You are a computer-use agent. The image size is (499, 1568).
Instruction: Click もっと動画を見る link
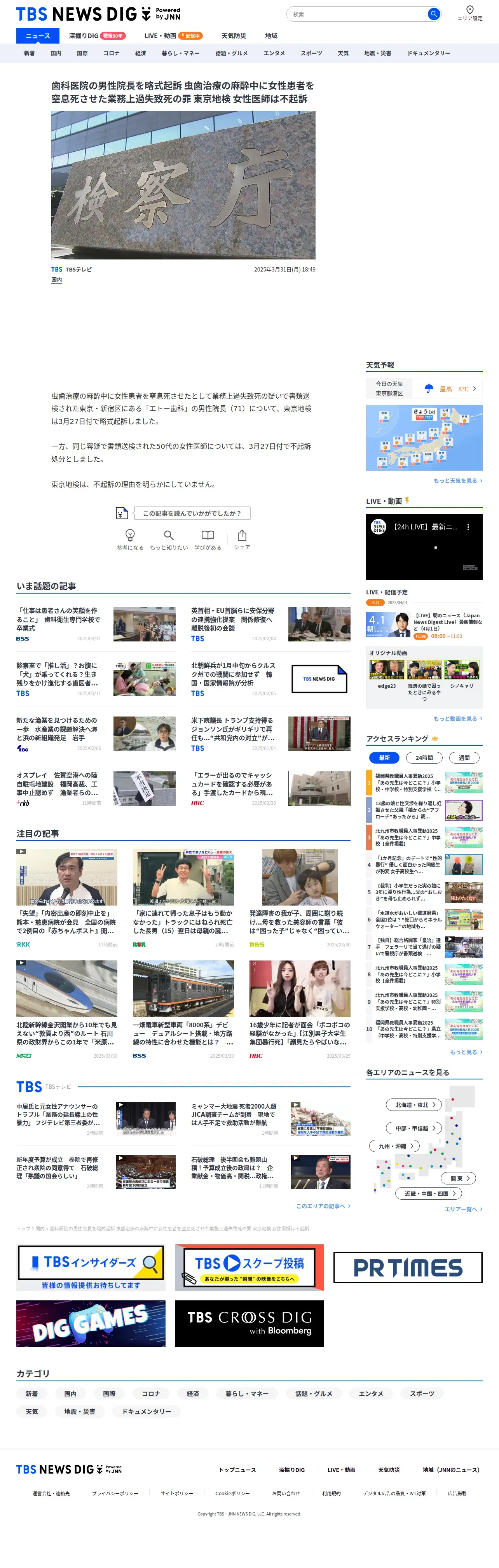[458, 718]
